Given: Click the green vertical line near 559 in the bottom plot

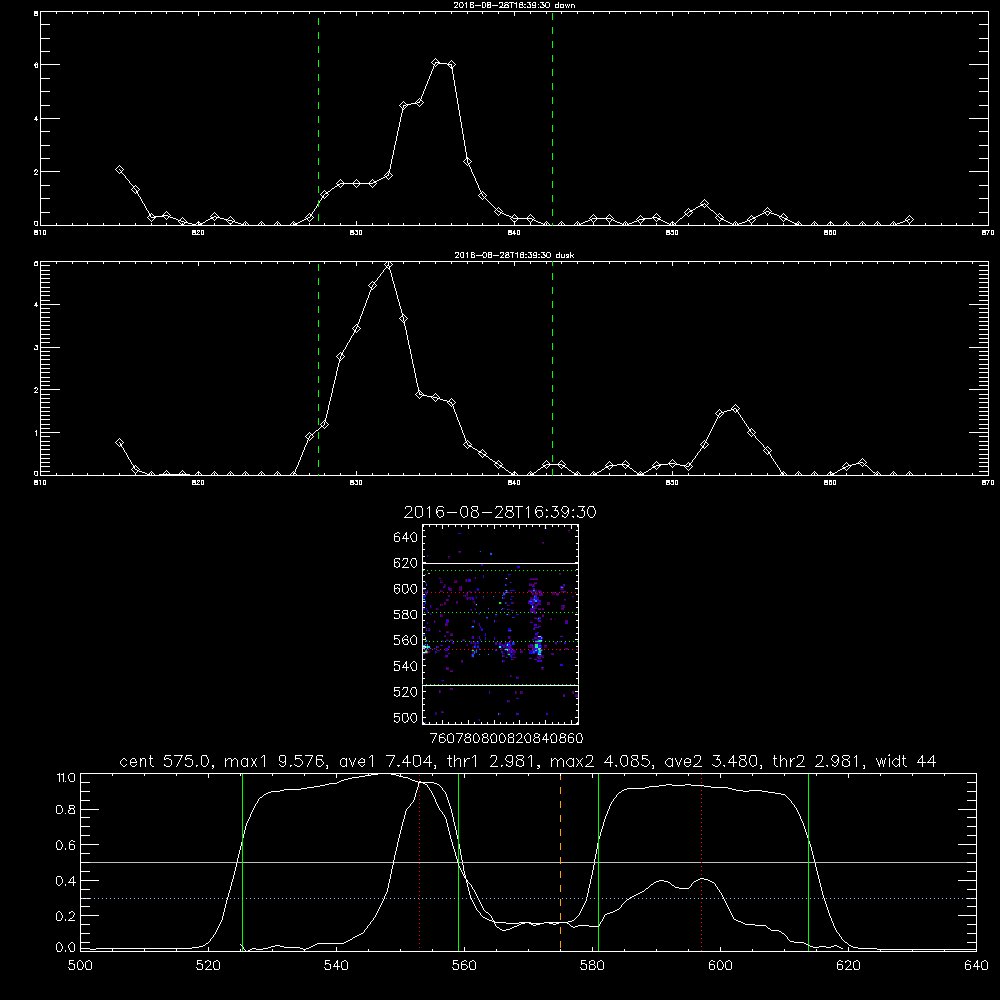Looking at the screenshot, I should pyautogui.click(x=459, y=862).
